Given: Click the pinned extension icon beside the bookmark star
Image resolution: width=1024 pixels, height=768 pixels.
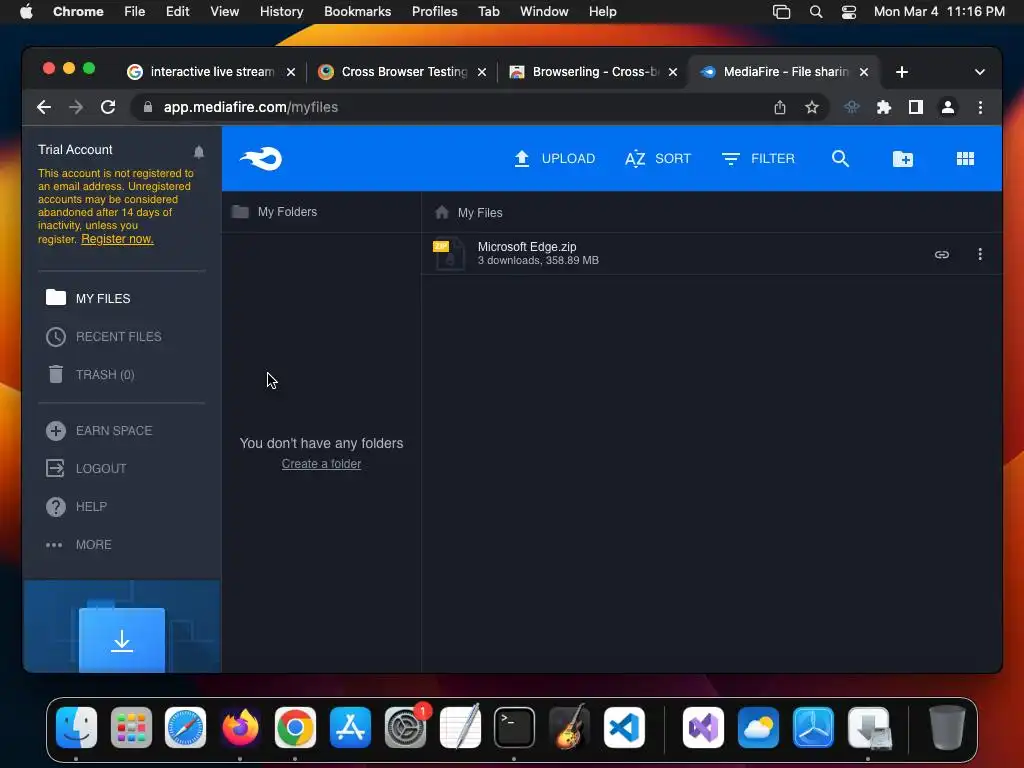Looking at the screenshot, I should pyautogui.click(x=852, y=107).
